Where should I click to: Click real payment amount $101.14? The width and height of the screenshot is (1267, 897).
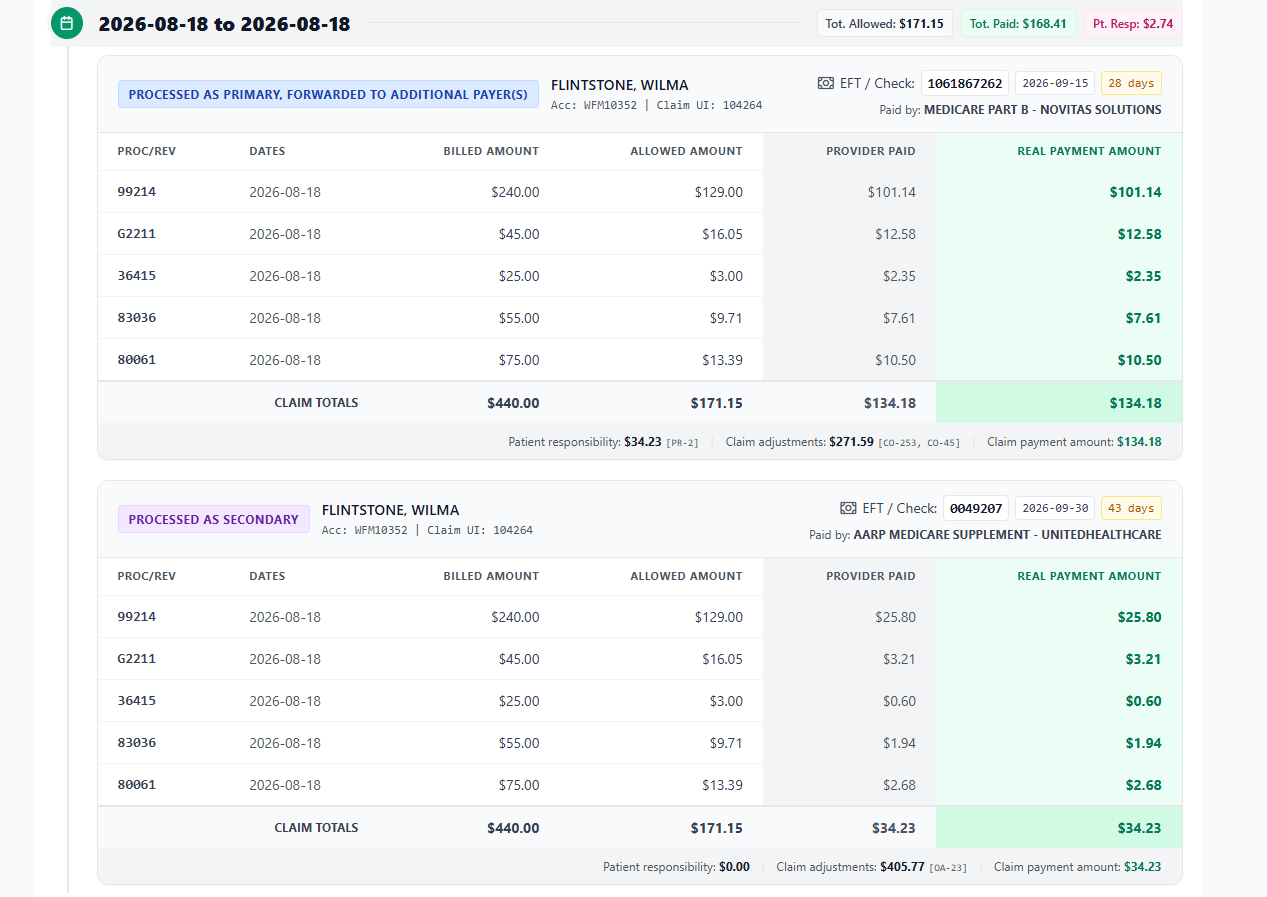[1135, 192]
